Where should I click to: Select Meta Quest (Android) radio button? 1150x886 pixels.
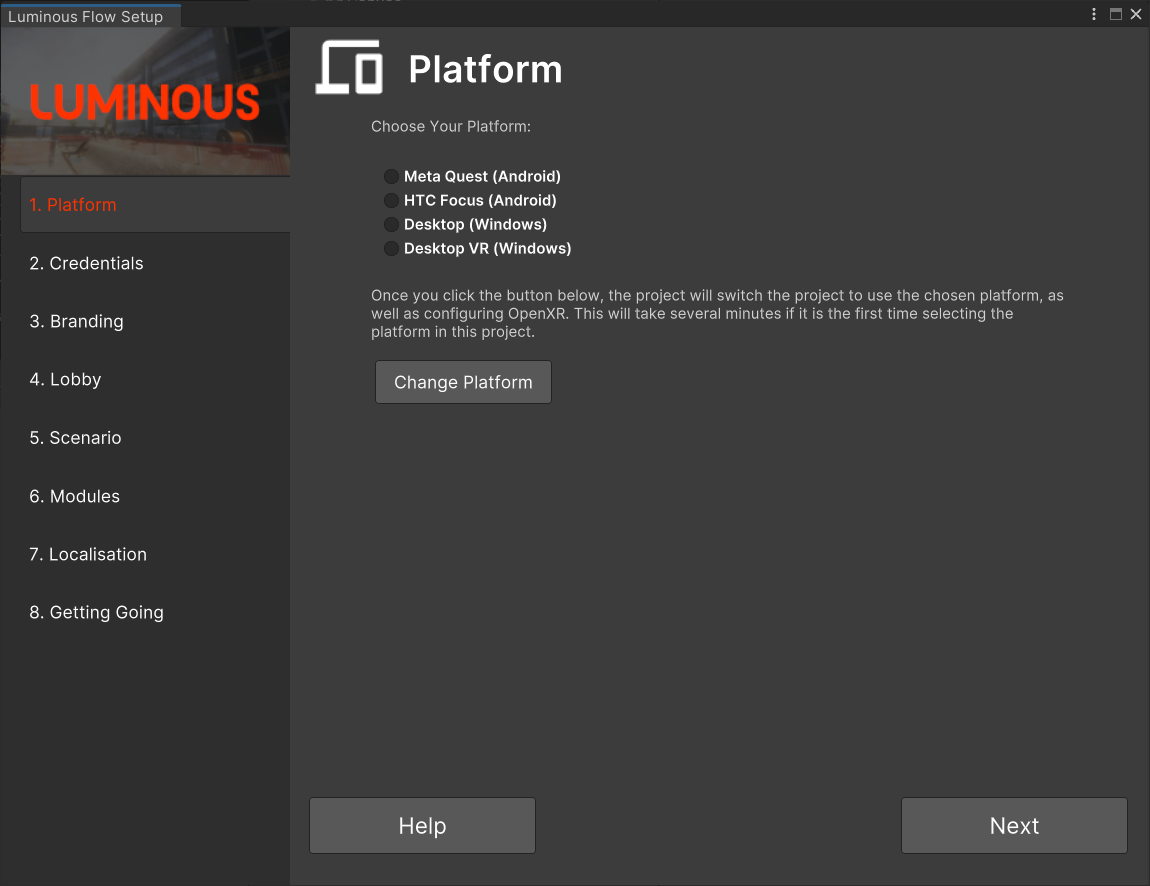391,177
